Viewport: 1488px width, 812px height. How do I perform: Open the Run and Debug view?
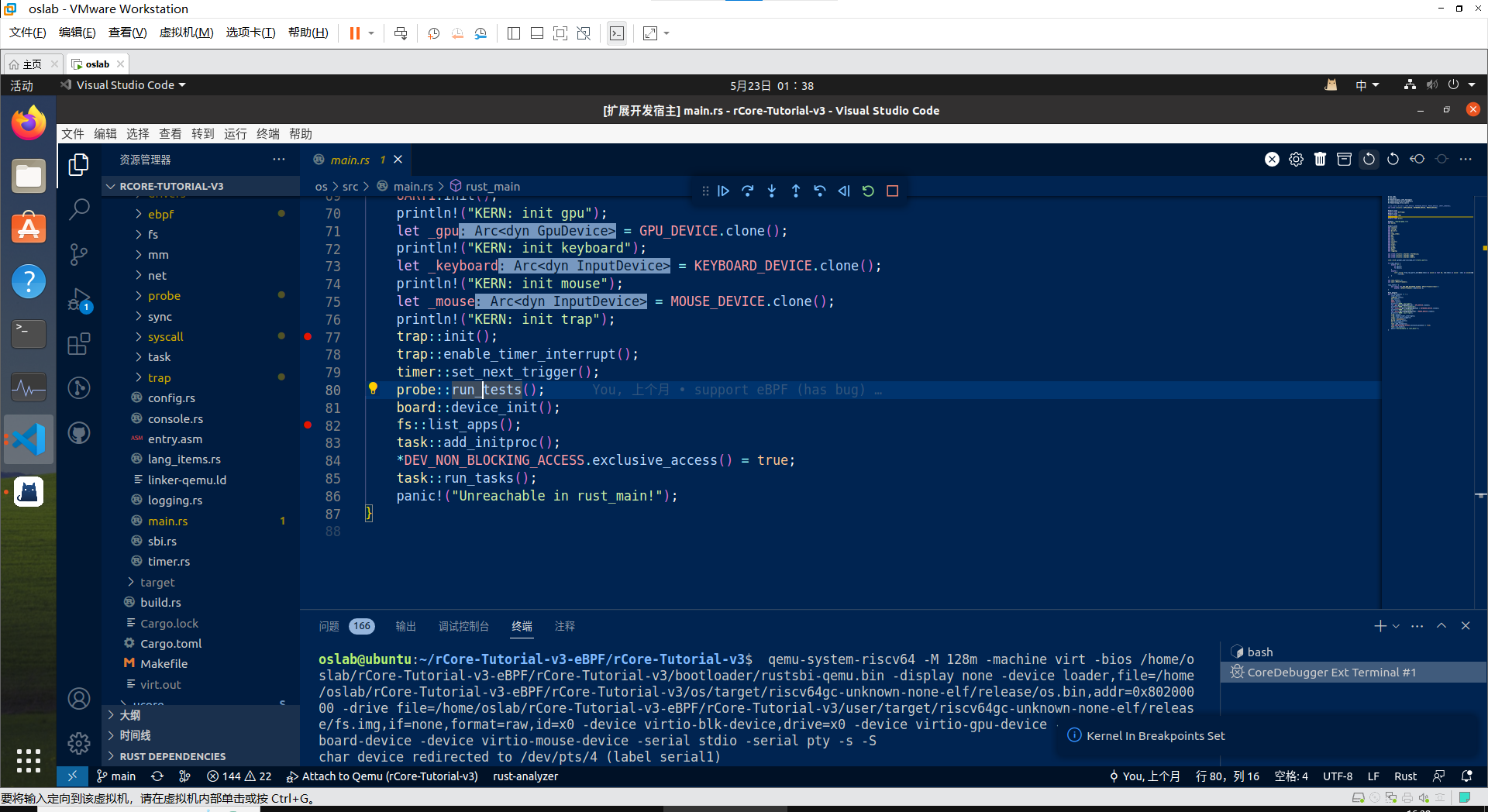(78, 300)
